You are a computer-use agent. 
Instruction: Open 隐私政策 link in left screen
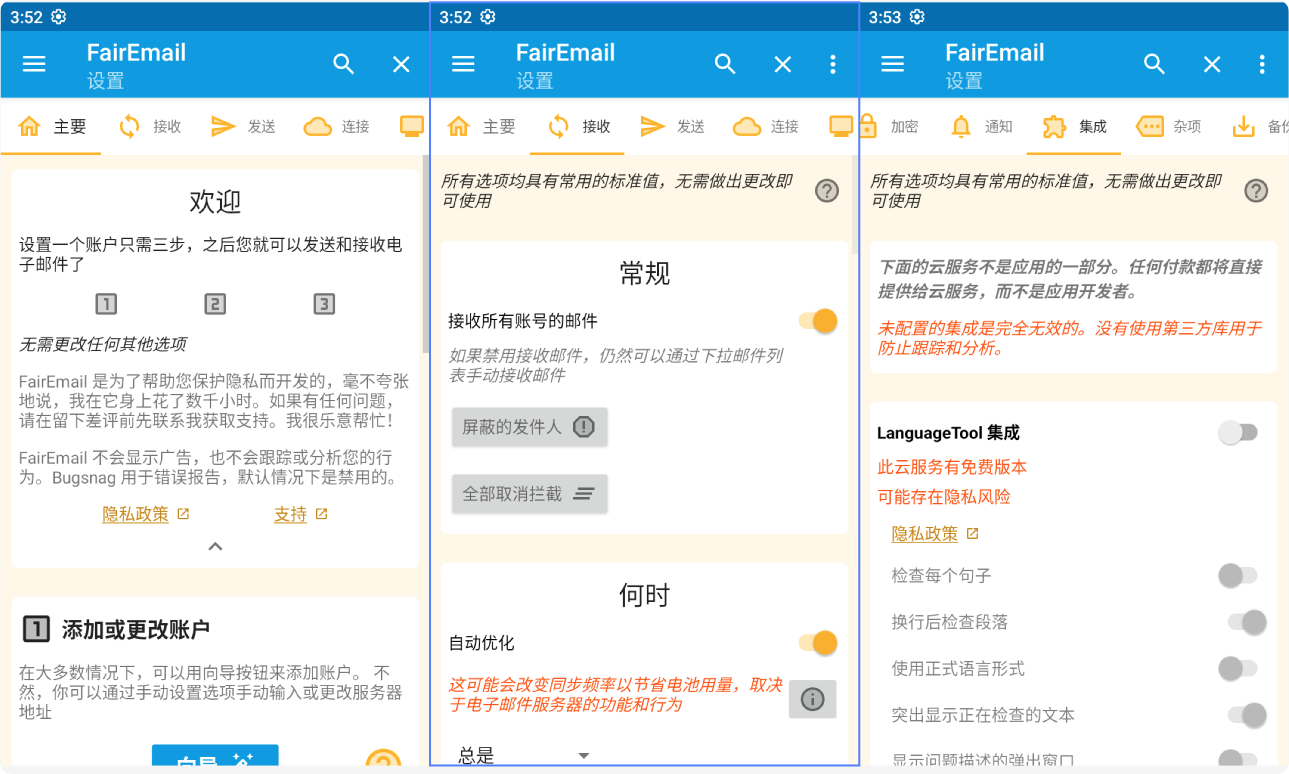coord(146,515)
